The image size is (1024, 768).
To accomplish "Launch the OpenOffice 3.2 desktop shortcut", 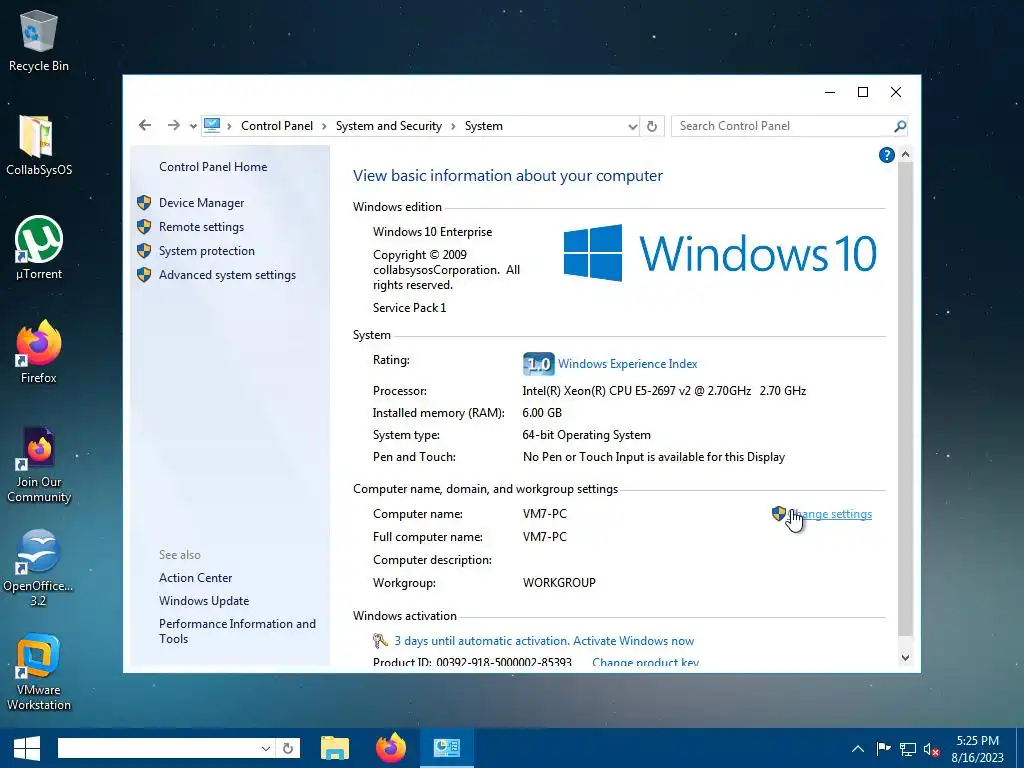I will [x=39, y=568].
